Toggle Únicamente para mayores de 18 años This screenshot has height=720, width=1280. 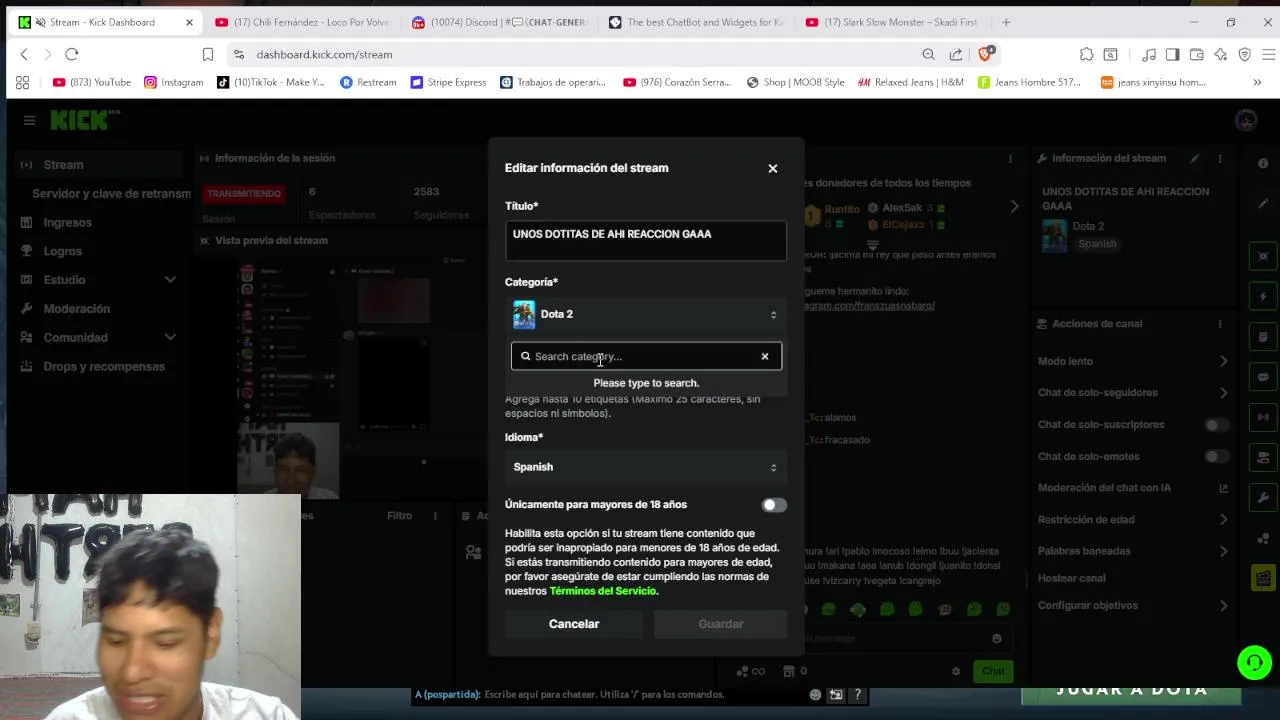[774, 505]
